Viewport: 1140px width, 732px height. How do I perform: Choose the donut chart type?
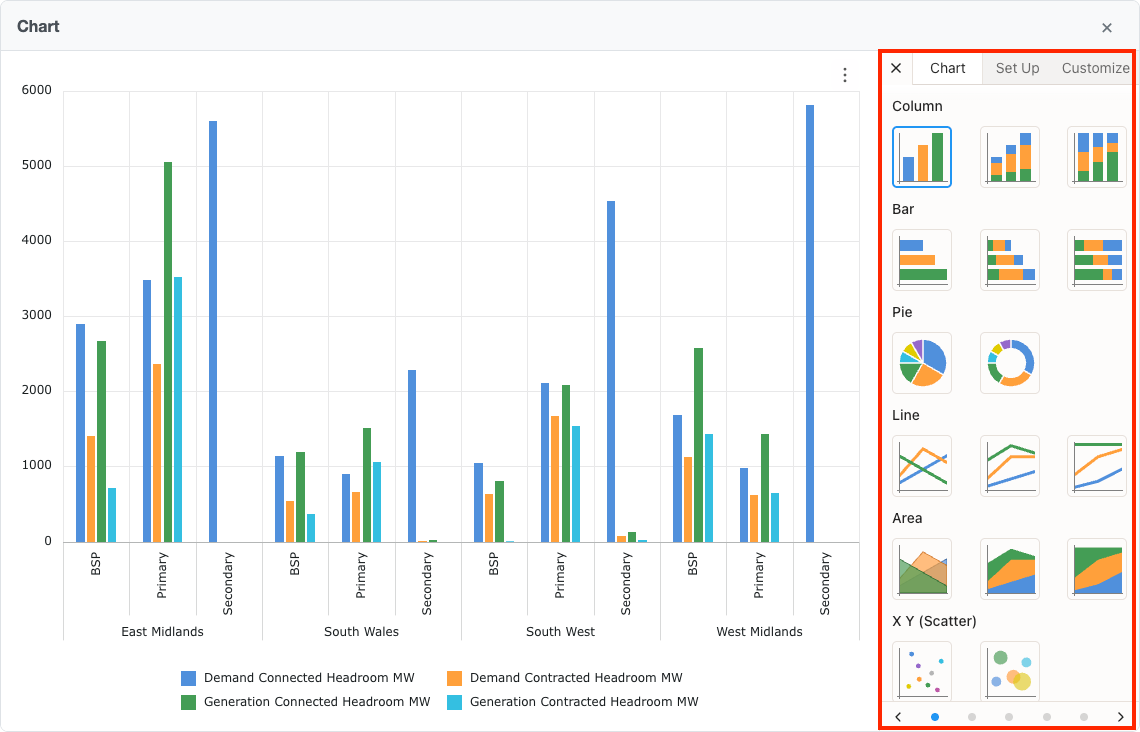(1009, 362)
